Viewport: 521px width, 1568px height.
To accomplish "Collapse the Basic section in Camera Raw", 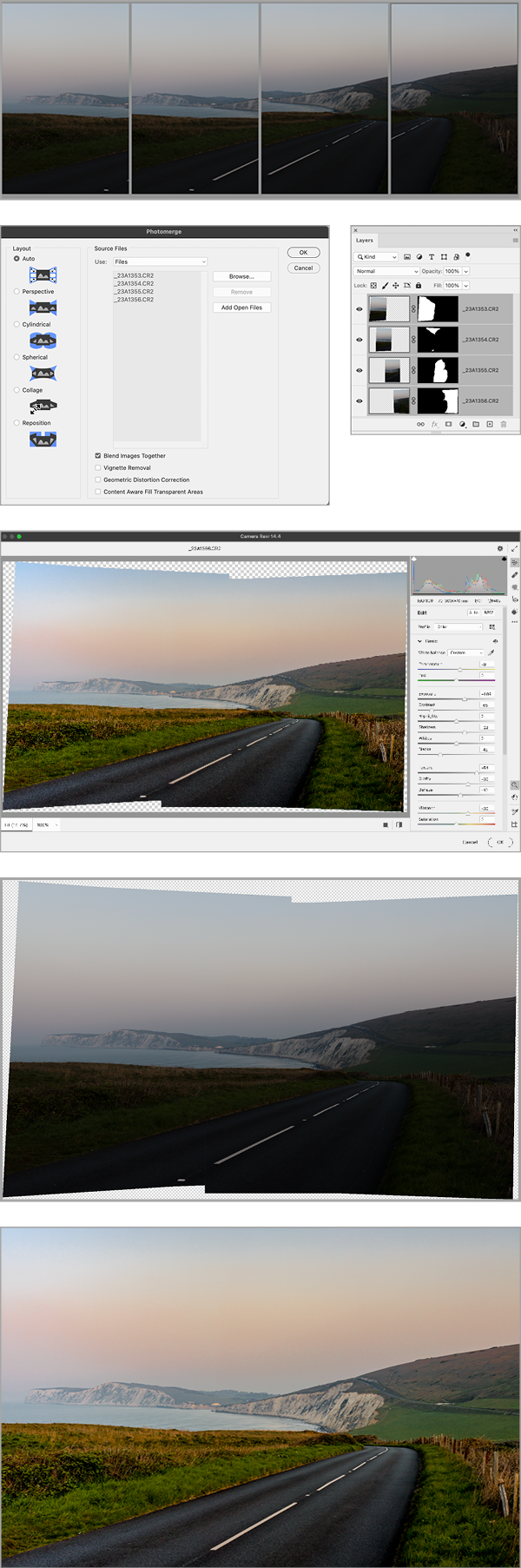I will coord(419,641).
